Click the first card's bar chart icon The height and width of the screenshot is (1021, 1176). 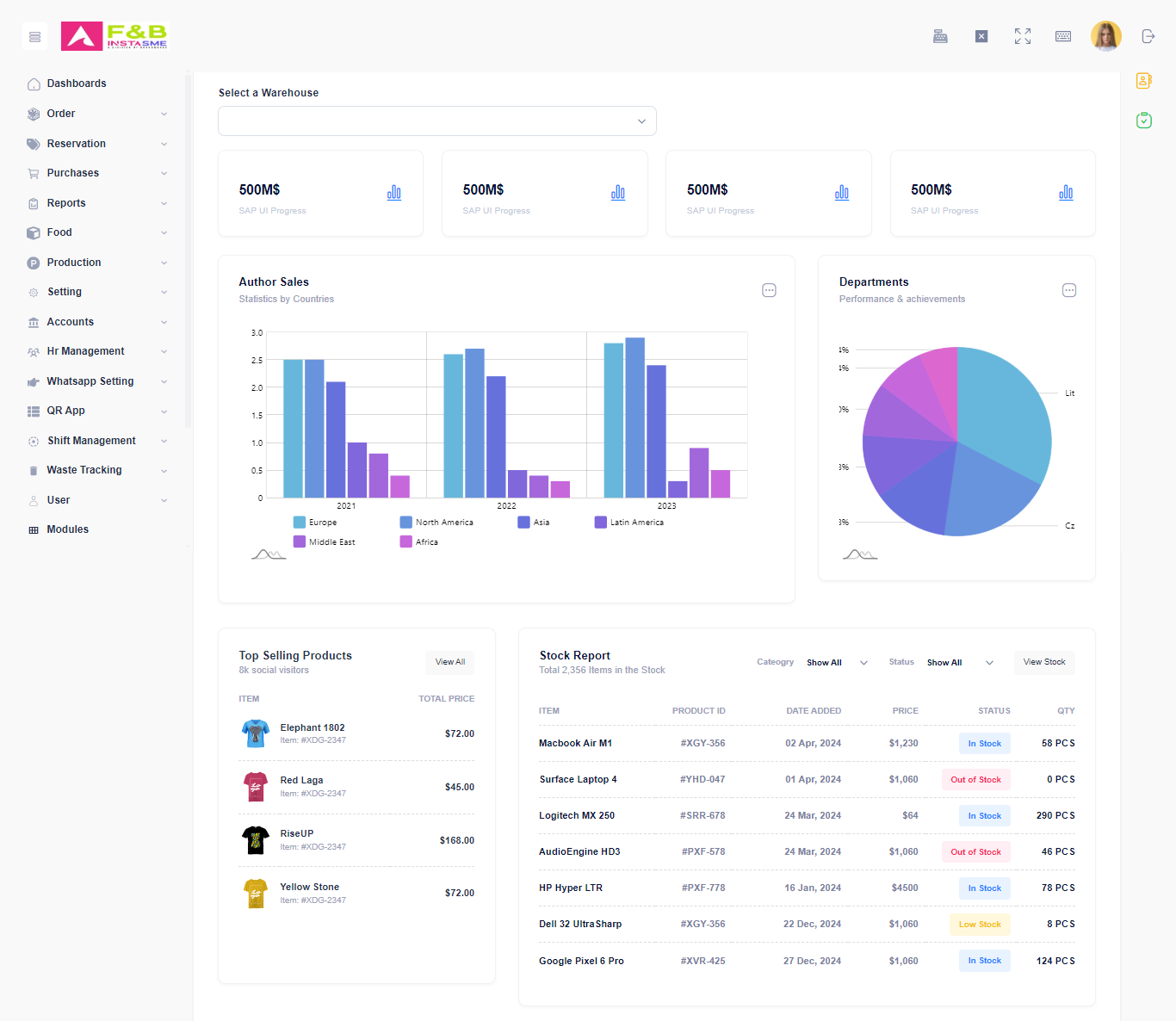click(394, 193)
